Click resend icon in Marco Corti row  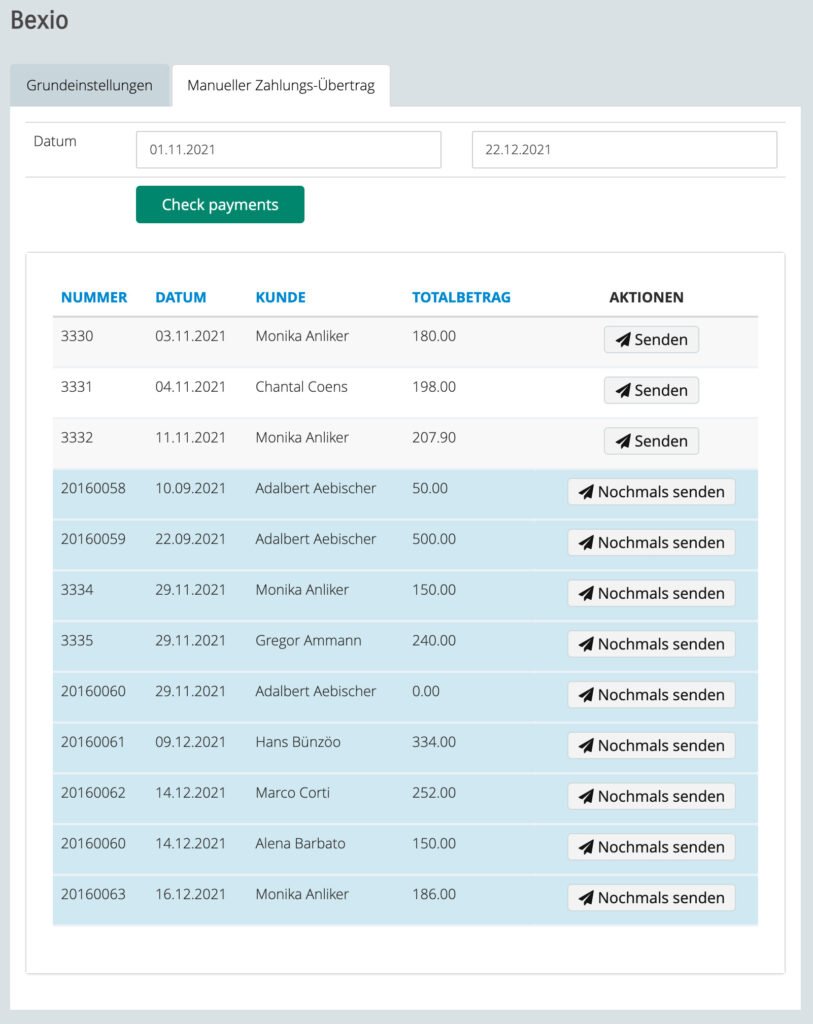pyautogui.click(x=587, y=797)
